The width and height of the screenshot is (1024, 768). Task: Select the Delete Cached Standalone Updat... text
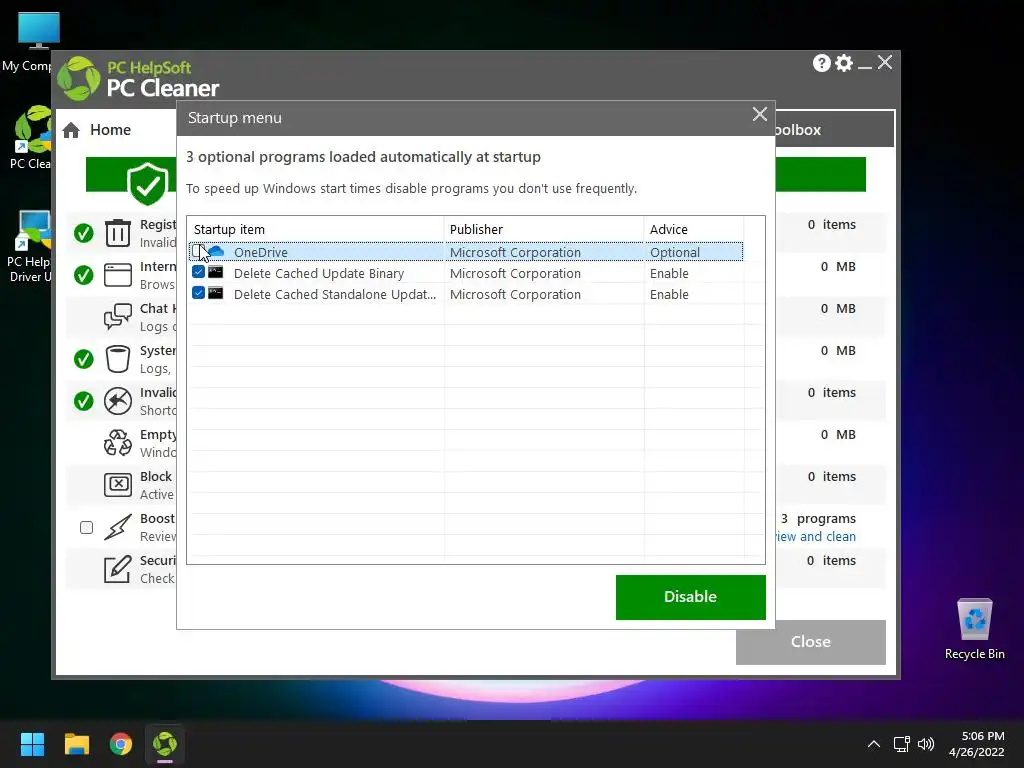click(334, 294)
